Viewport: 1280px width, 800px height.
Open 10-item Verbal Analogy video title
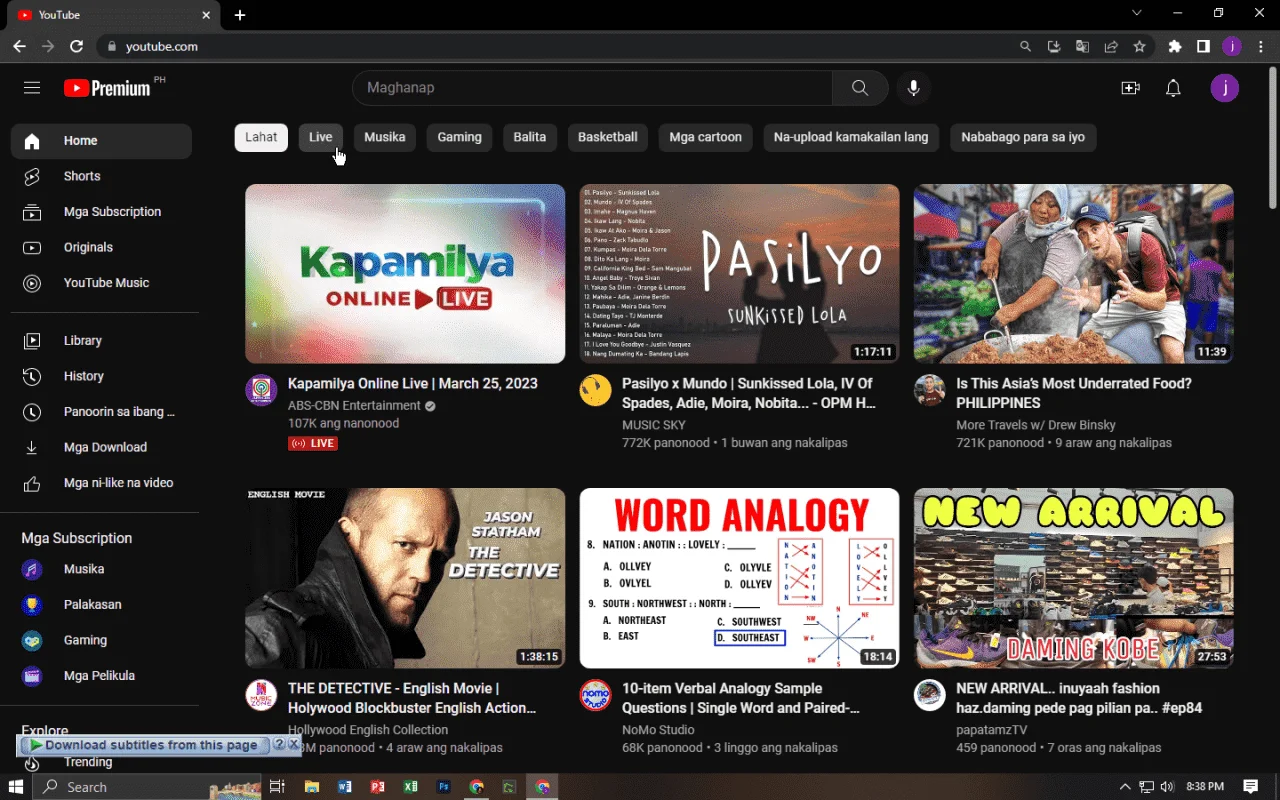click(741, 698)
